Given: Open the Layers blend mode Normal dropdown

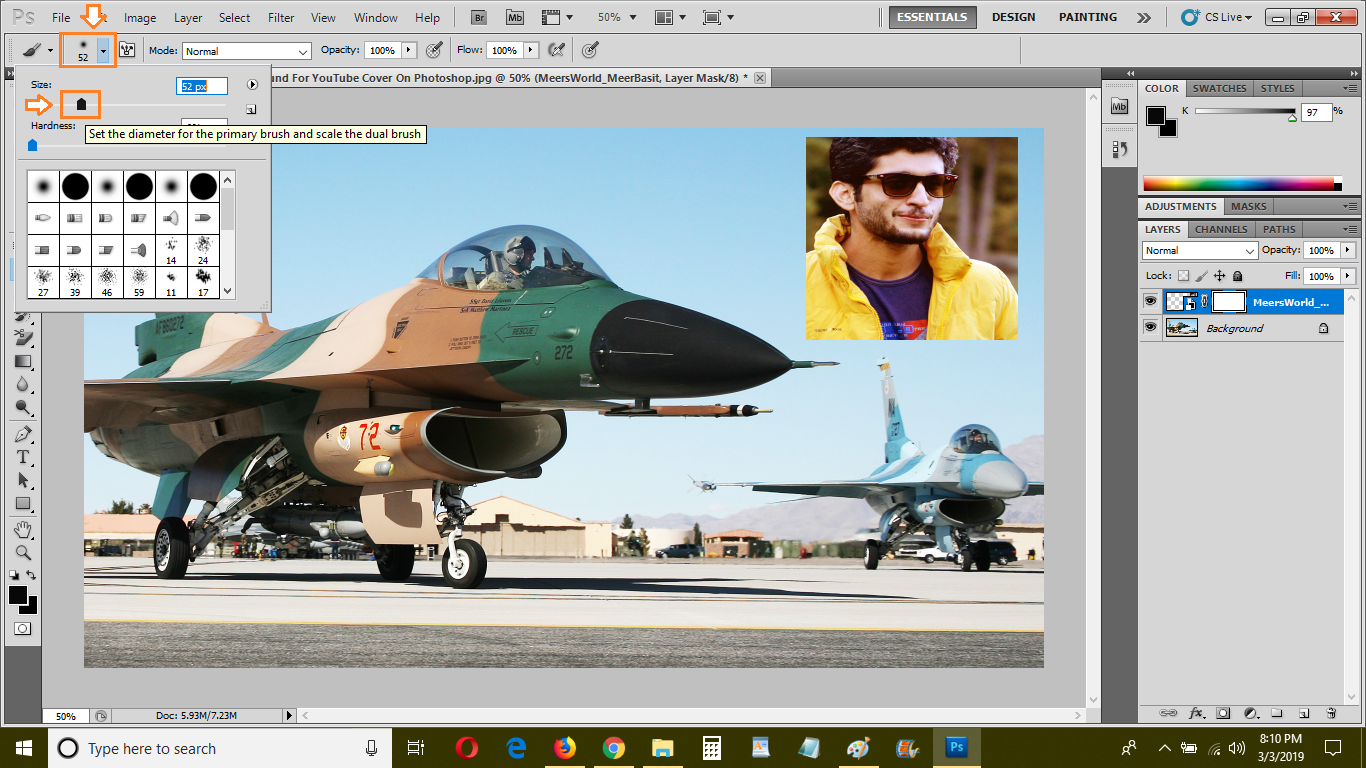Looking at the screenshot, I should pyautogui.click(x=1200, y=250).
